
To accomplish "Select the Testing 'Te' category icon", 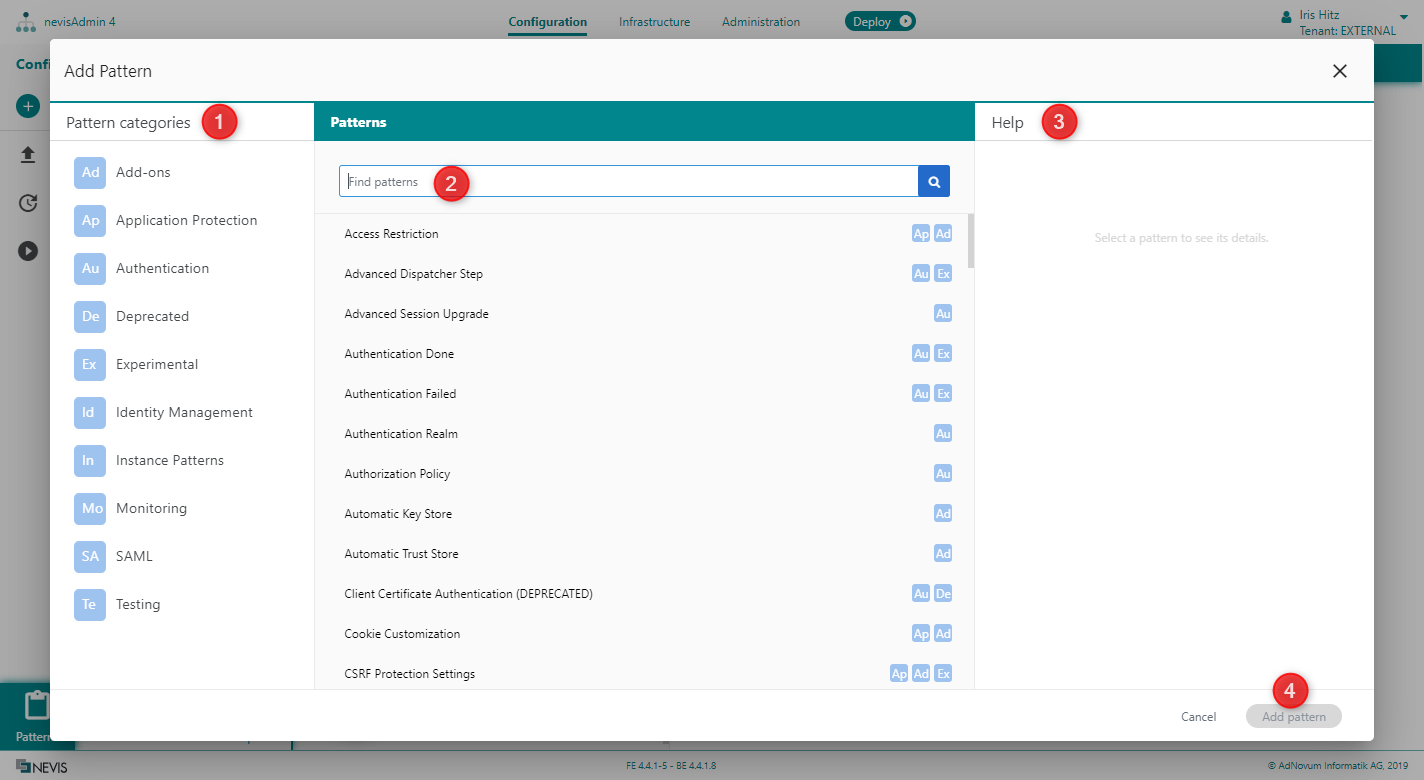I will coord(90,604).
